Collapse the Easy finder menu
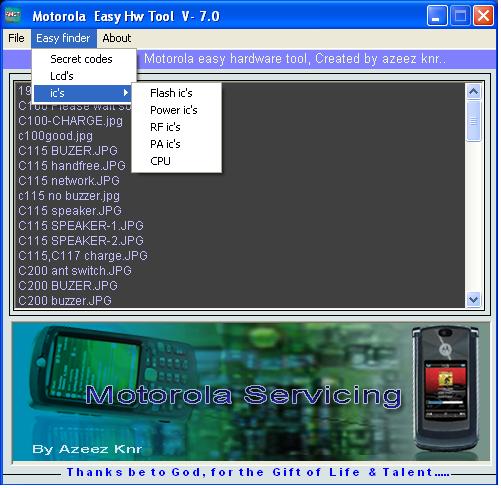 63,38
